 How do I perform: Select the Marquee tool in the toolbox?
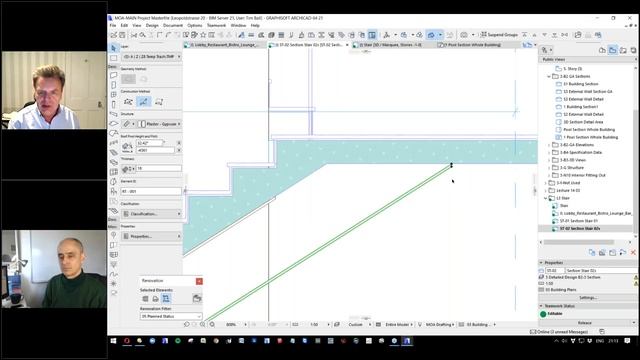point(113,58)
